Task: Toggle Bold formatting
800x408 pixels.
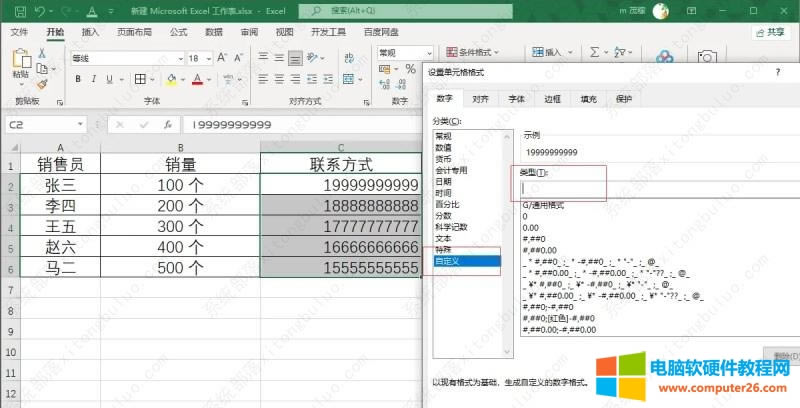Action: pos(76,80)
